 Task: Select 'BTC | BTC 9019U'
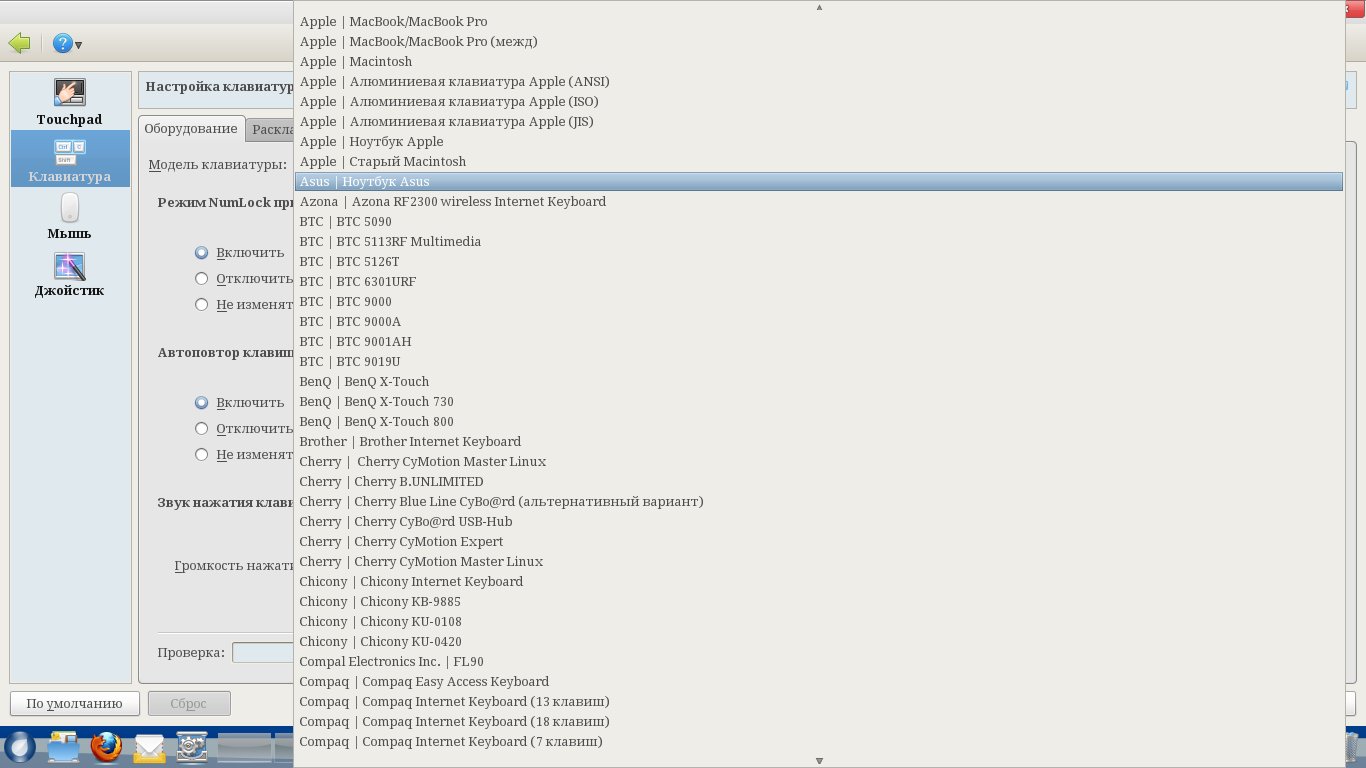click(x=819, y=362)
